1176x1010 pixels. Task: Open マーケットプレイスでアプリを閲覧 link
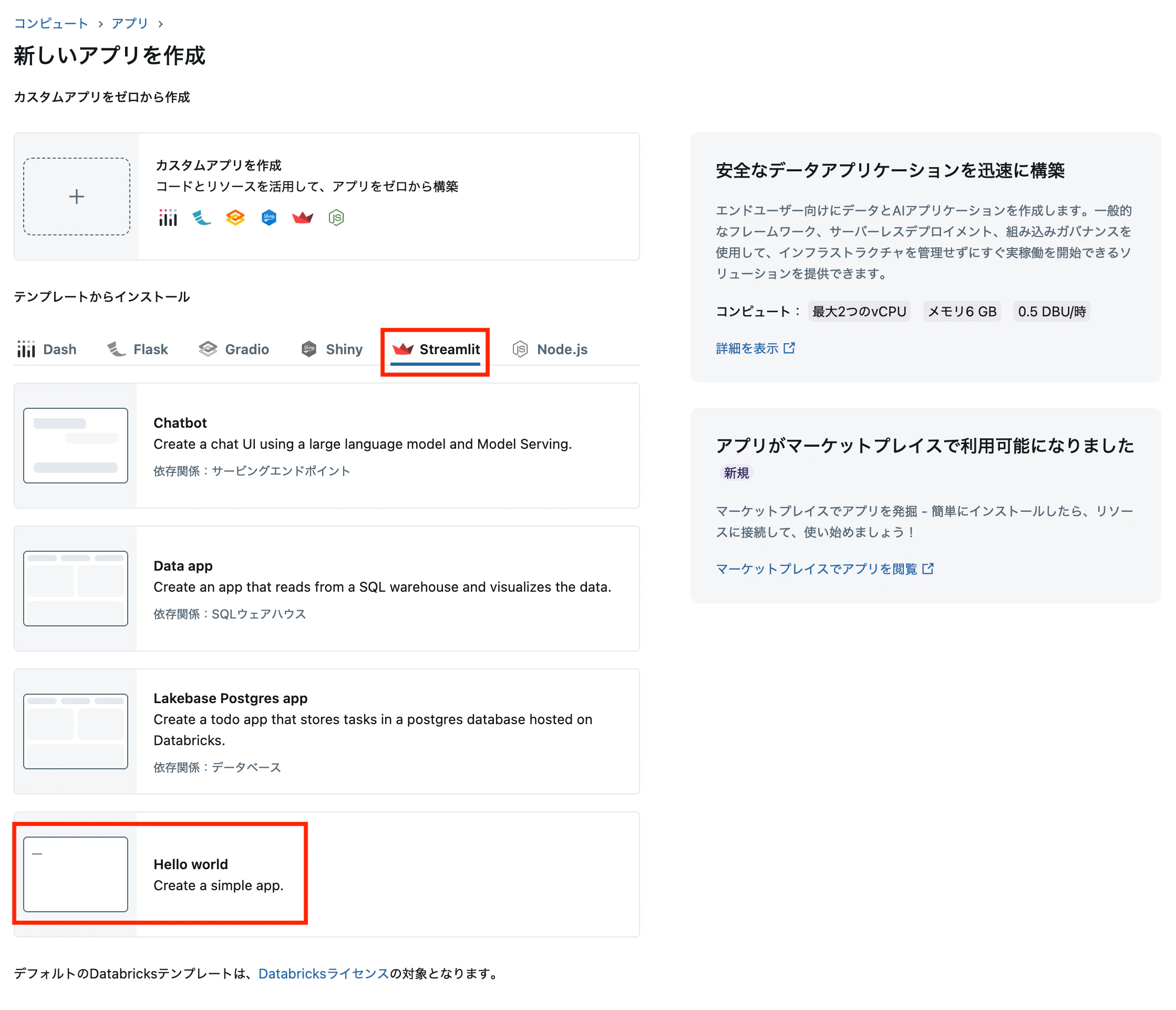[x=824, y=569]
